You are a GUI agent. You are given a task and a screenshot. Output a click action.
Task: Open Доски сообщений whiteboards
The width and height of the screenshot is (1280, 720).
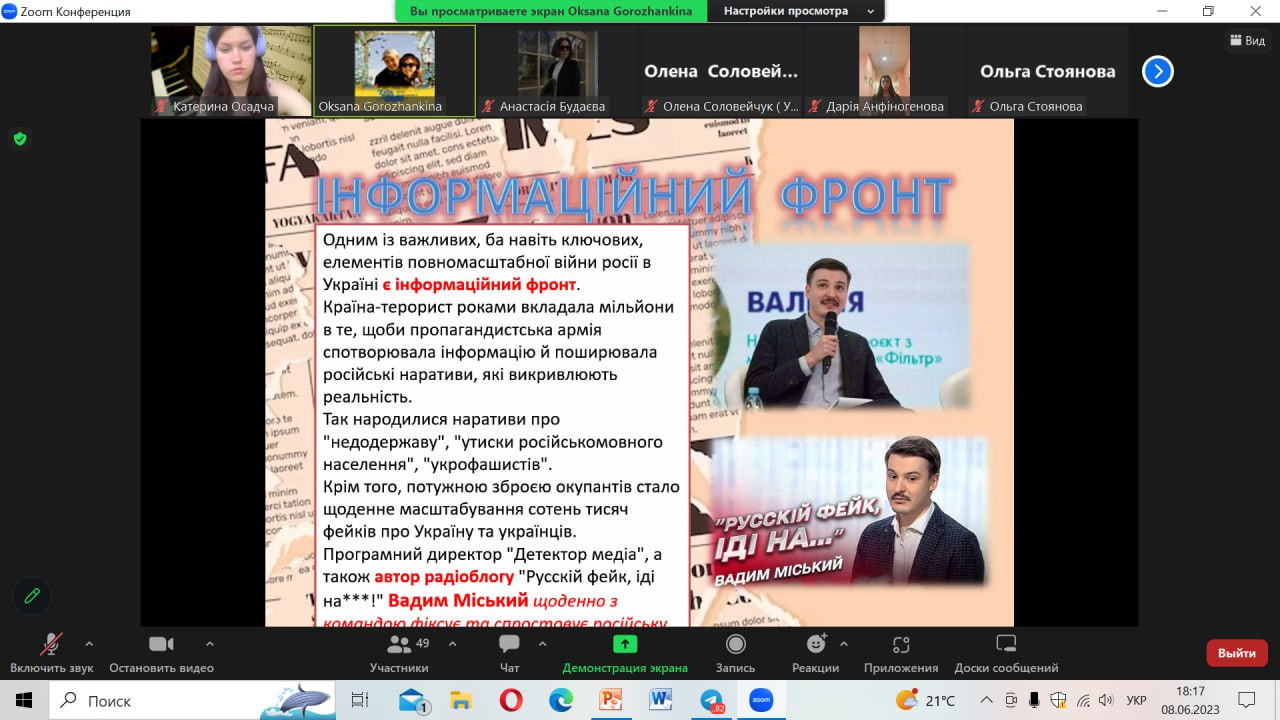pyautogui.click(x=1006, y=654)
